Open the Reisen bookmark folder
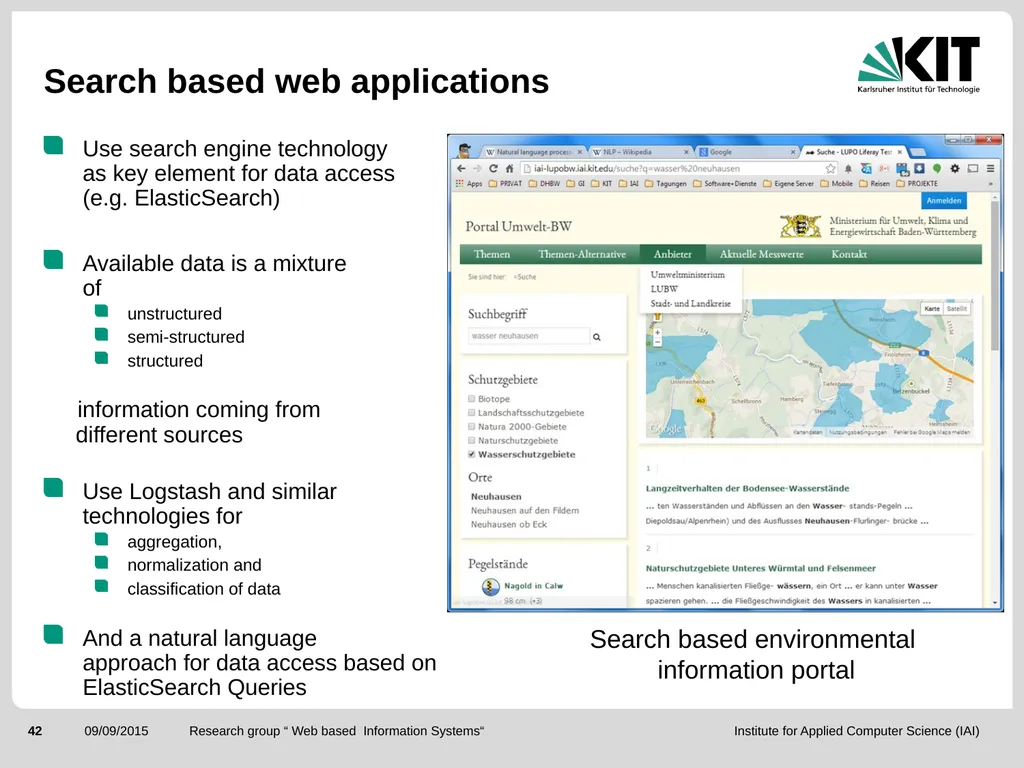The width and height of the screenshot is (1024, 768). tap(874, 184)
